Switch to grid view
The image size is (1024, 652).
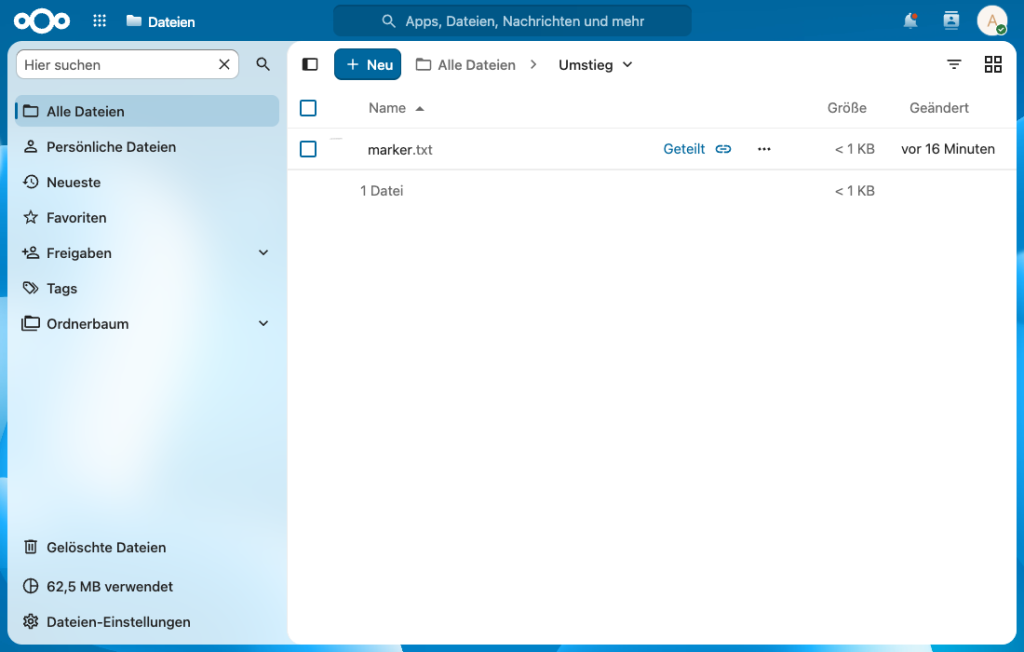[x=993, y=64]
